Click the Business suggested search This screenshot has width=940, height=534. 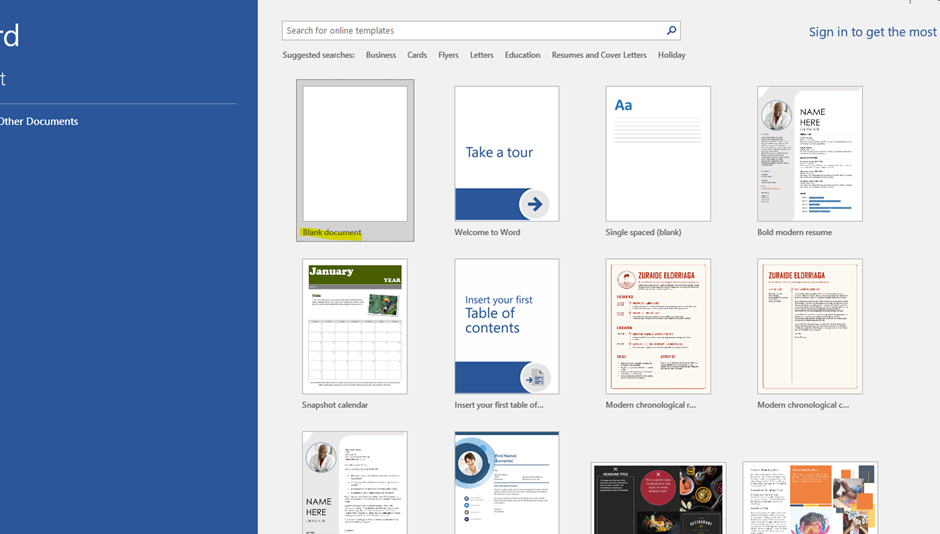pos(381,55)
